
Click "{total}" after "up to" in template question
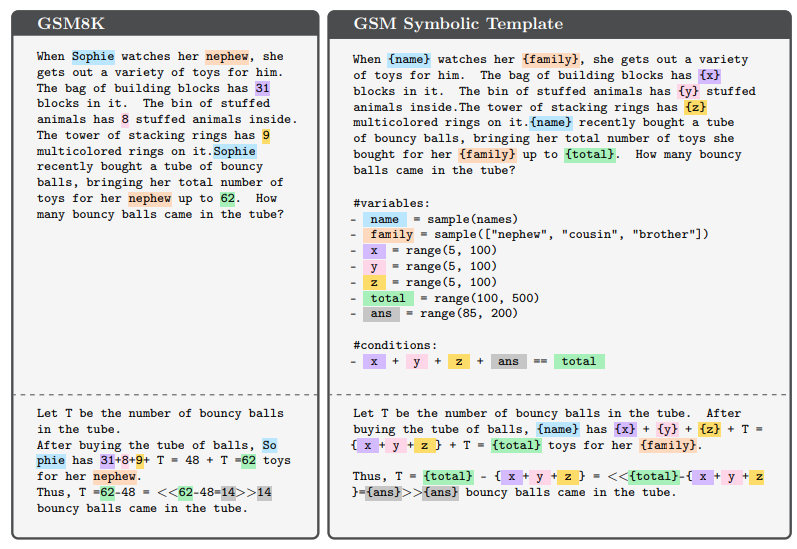[x=590, y=155]
